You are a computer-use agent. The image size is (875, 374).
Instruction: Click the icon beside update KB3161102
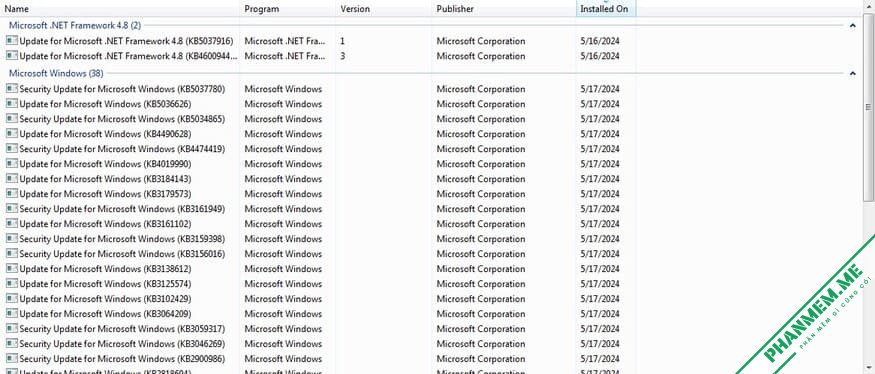pyautogui.click(x=12, y=224)
